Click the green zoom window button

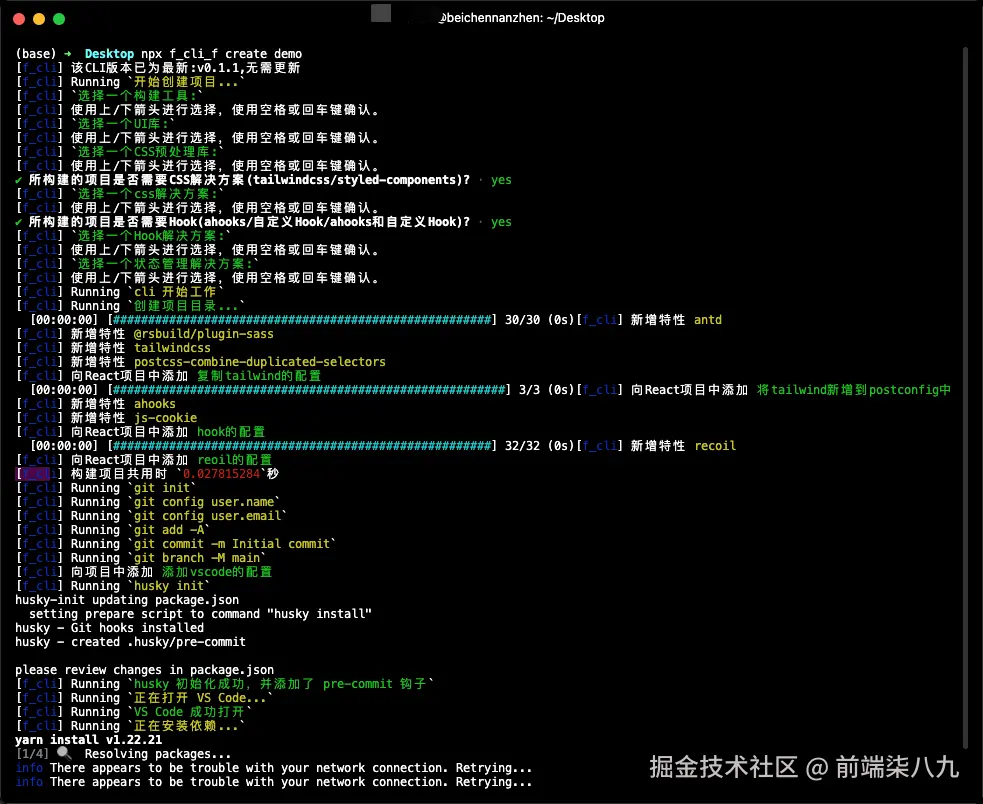[x=59, y=19]
